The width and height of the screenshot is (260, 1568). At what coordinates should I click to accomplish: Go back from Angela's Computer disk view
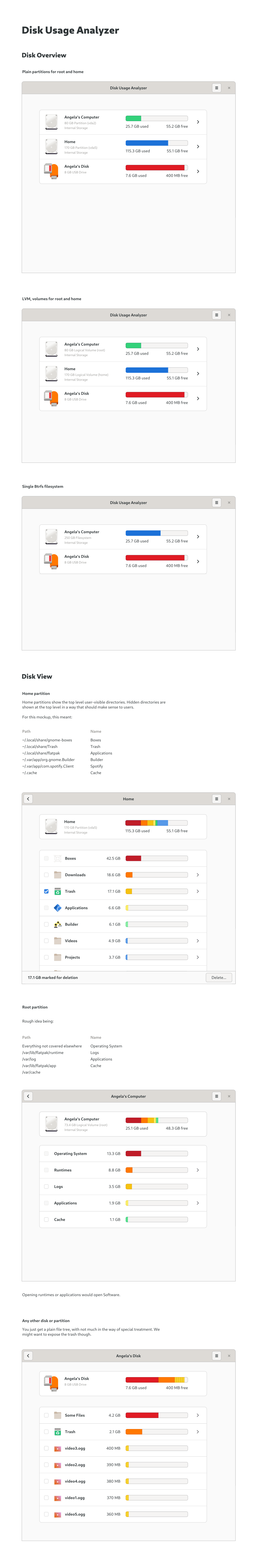pos(28,1096)
